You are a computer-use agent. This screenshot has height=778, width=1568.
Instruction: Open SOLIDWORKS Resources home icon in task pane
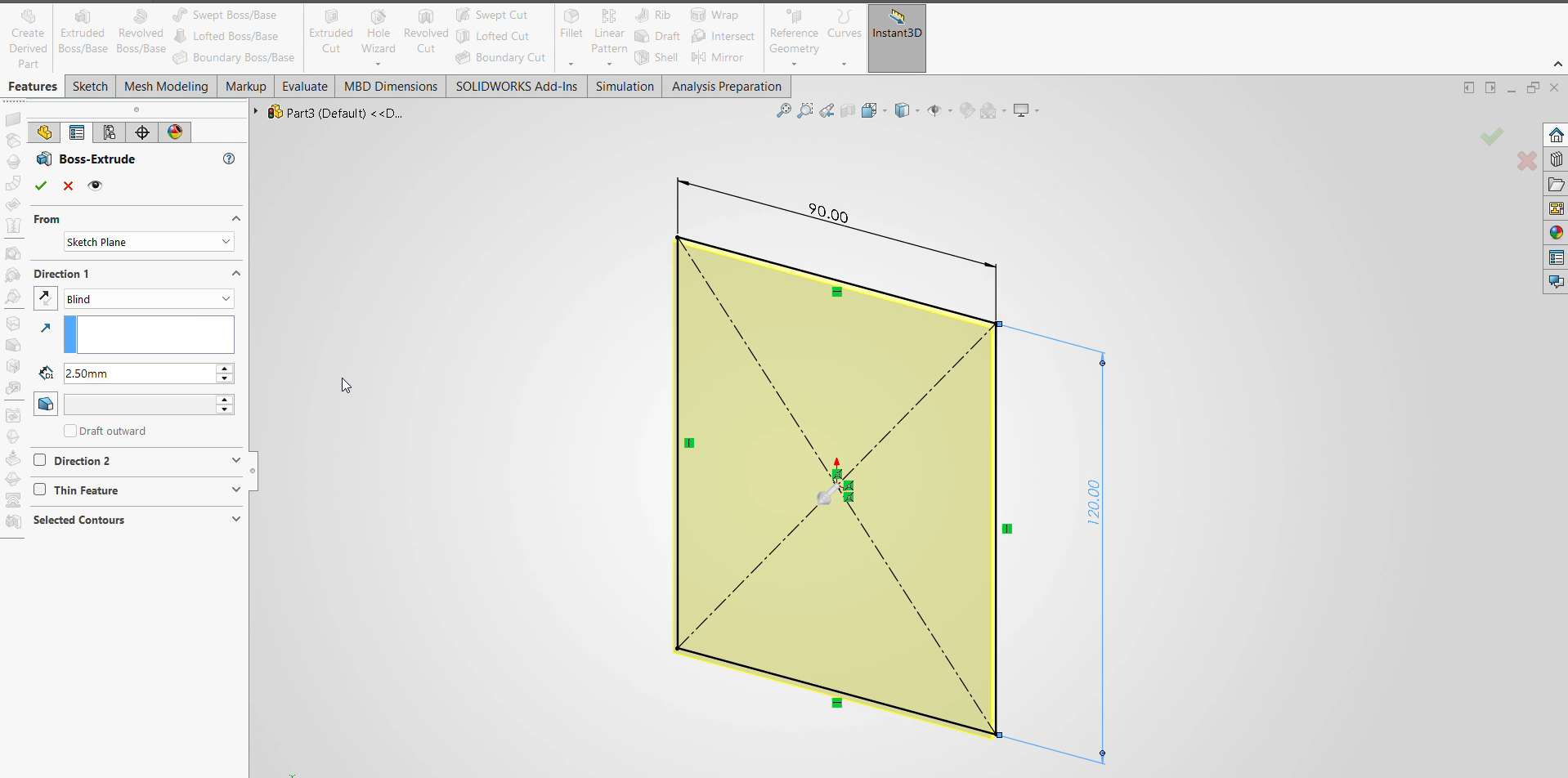pos(1556,135)
